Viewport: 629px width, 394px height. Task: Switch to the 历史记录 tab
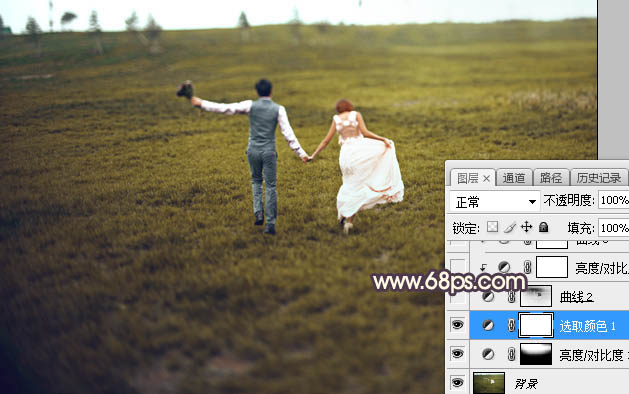[x=599, y=178]
